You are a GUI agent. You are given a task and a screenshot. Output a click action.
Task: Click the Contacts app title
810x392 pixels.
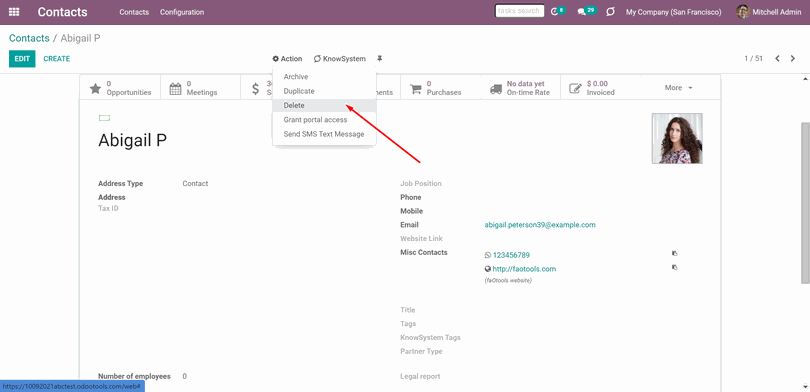click(63, 12)
